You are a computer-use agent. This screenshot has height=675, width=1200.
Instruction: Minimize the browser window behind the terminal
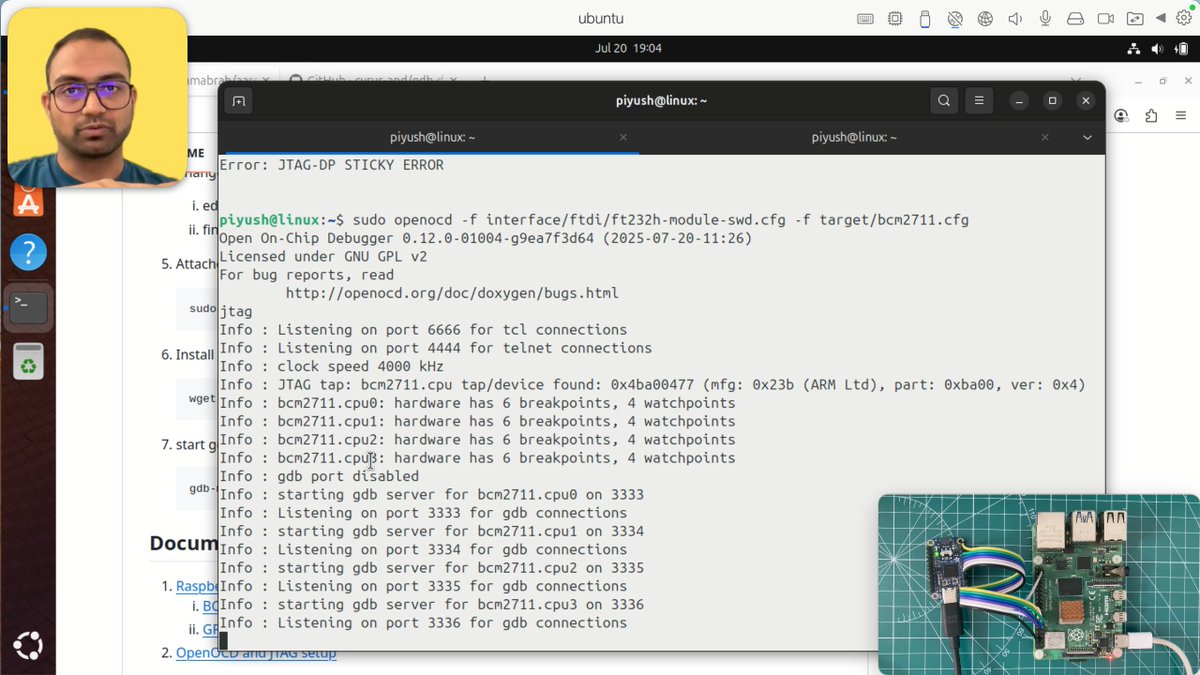coord(1136,80)
